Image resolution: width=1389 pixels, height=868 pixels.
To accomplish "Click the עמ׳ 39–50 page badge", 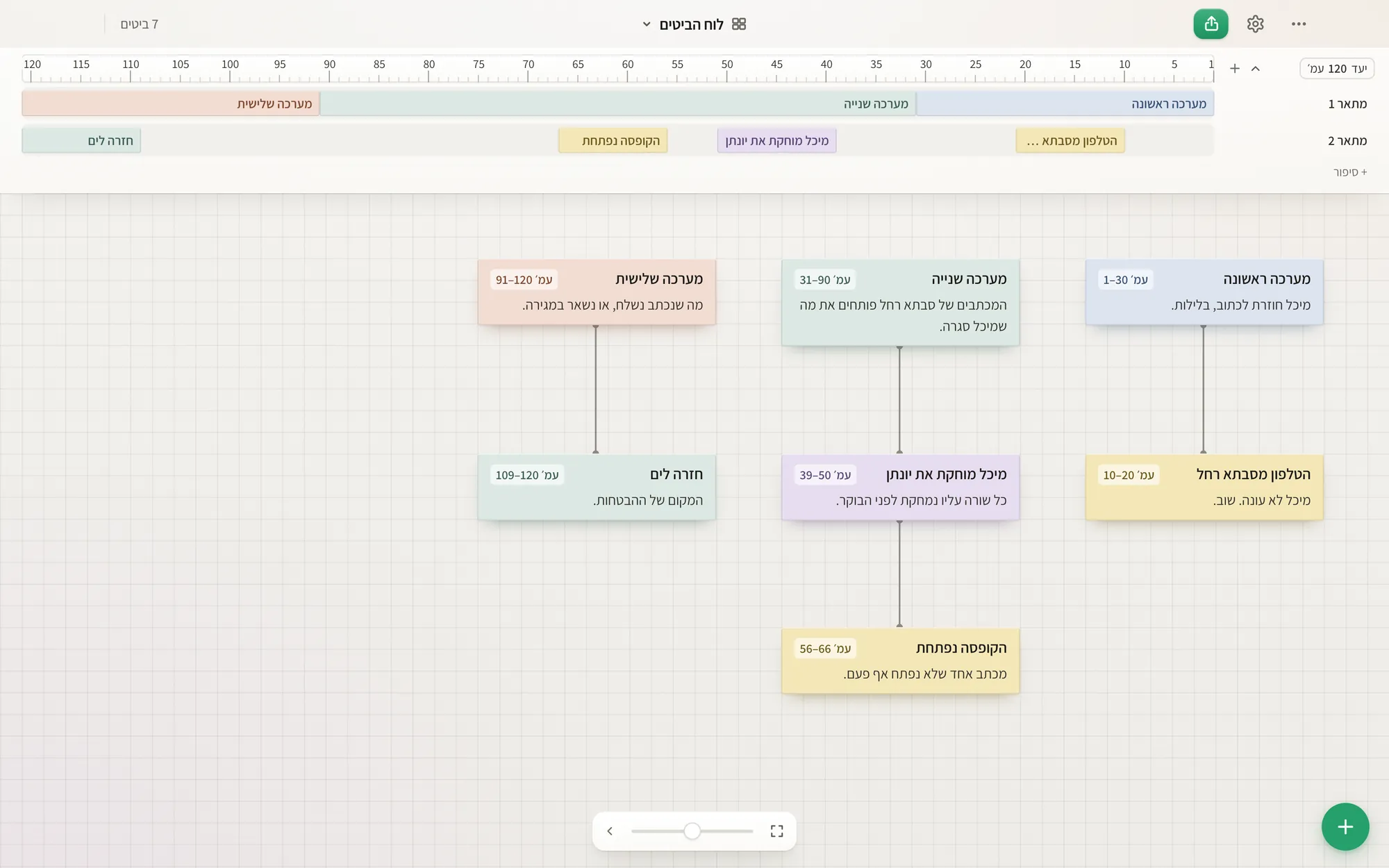I will click(825, 475).
